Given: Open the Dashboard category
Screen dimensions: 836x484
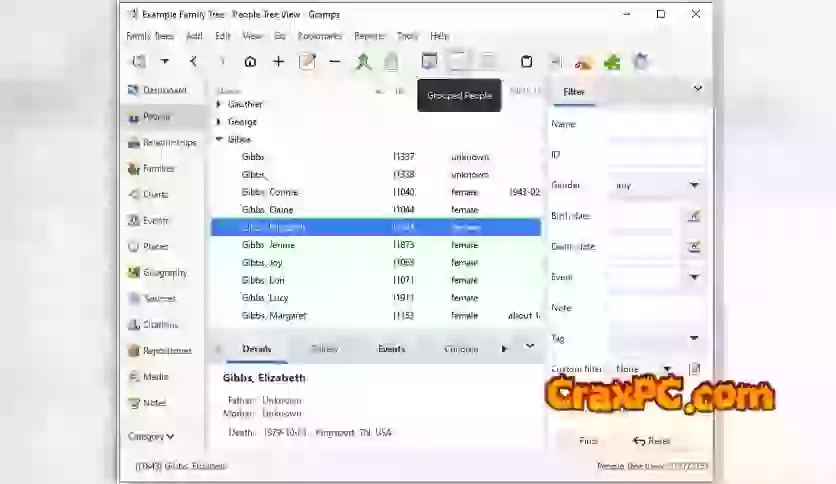Looking at the screenshot, I should pyautogui.click(x=163, y=90).
